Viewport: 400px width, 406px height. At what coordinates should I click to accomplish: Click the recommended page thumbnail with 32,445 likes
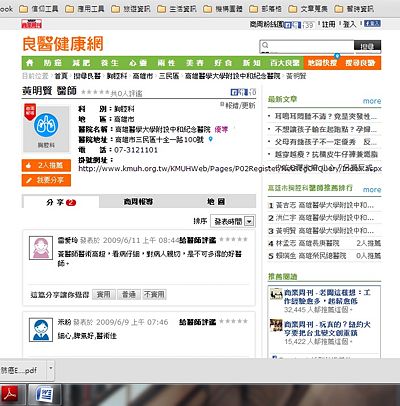coord(276,294)
